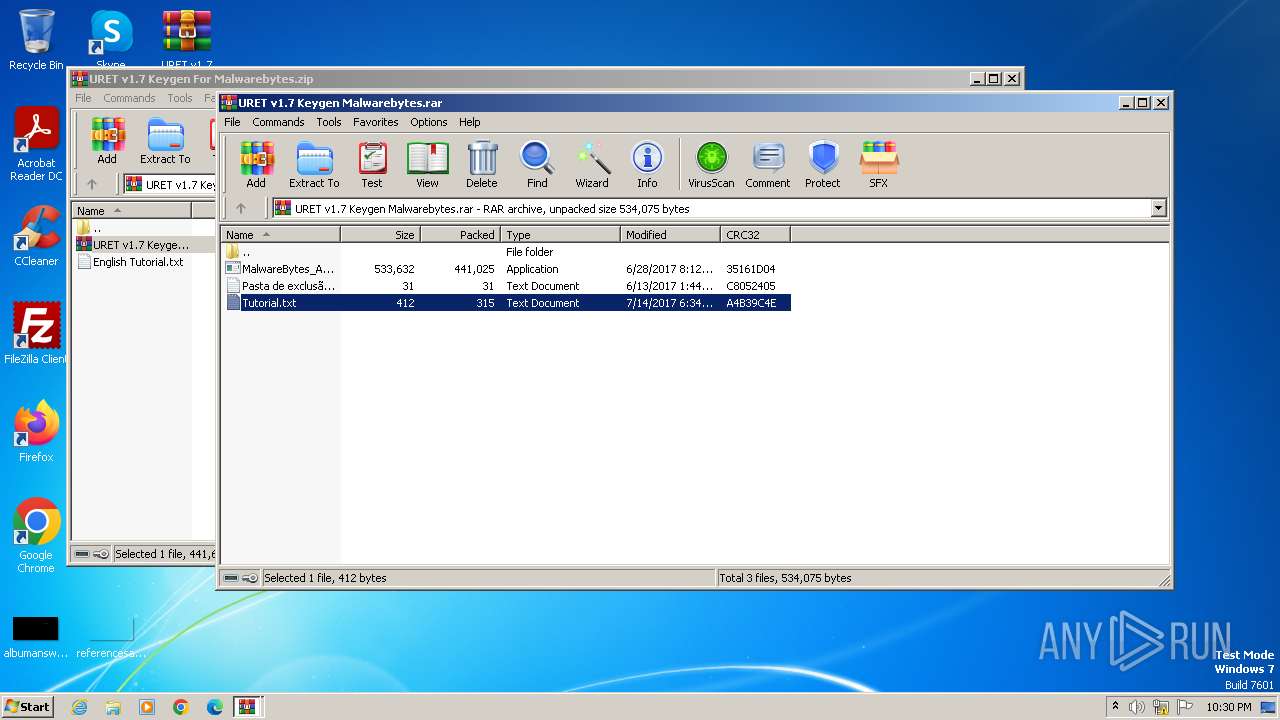Open Skype desktop shortcut

coord(110,40)
